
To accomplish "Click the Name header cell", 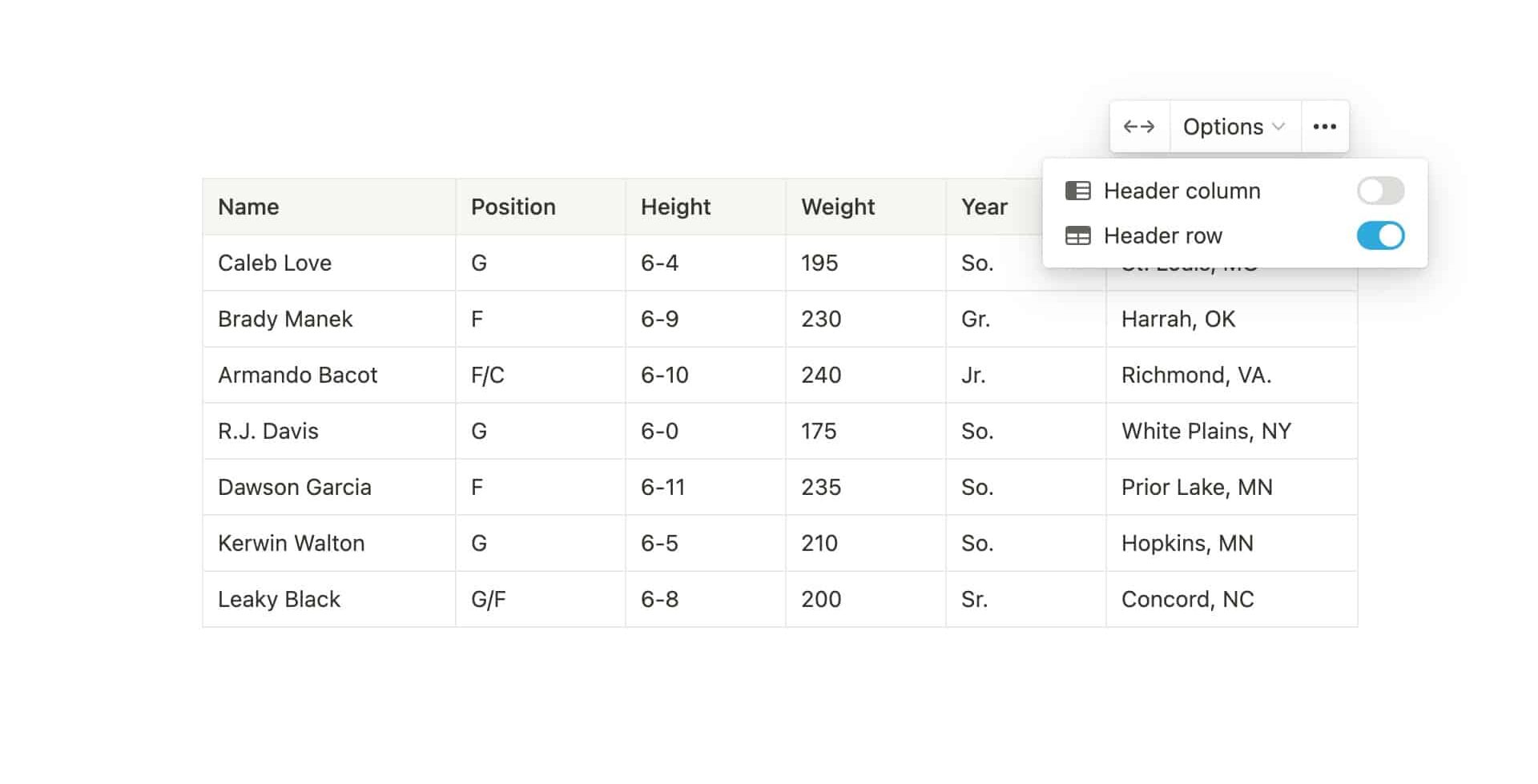I will (x=329, y=207).
